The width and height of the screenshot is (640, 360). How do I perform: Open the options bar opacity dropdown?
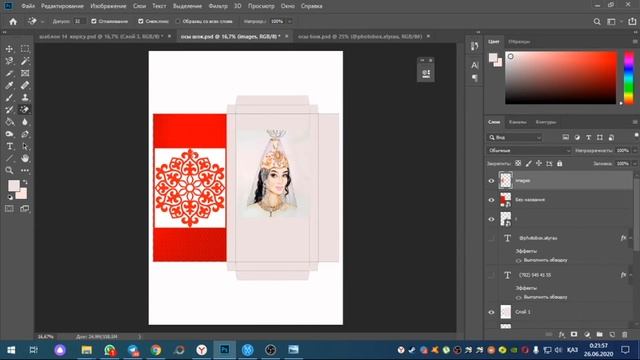tap(290, 21)
